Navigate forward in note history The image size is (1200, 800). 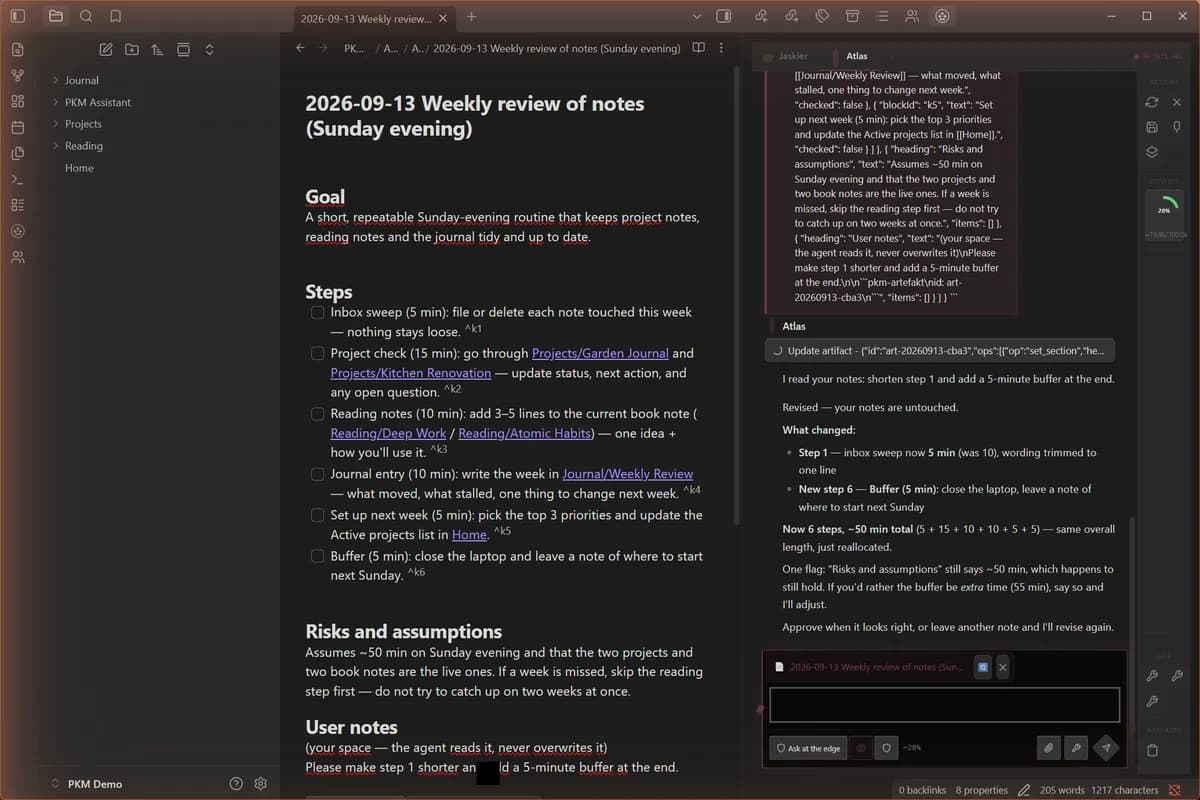pos(323,48)
